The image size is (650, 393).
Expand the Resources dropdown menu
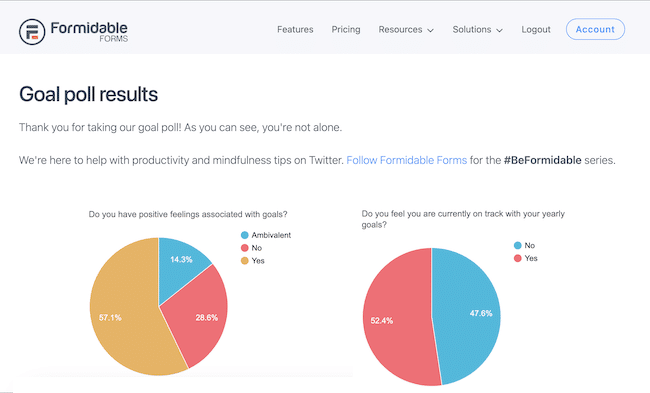click(x=406, y=29)
